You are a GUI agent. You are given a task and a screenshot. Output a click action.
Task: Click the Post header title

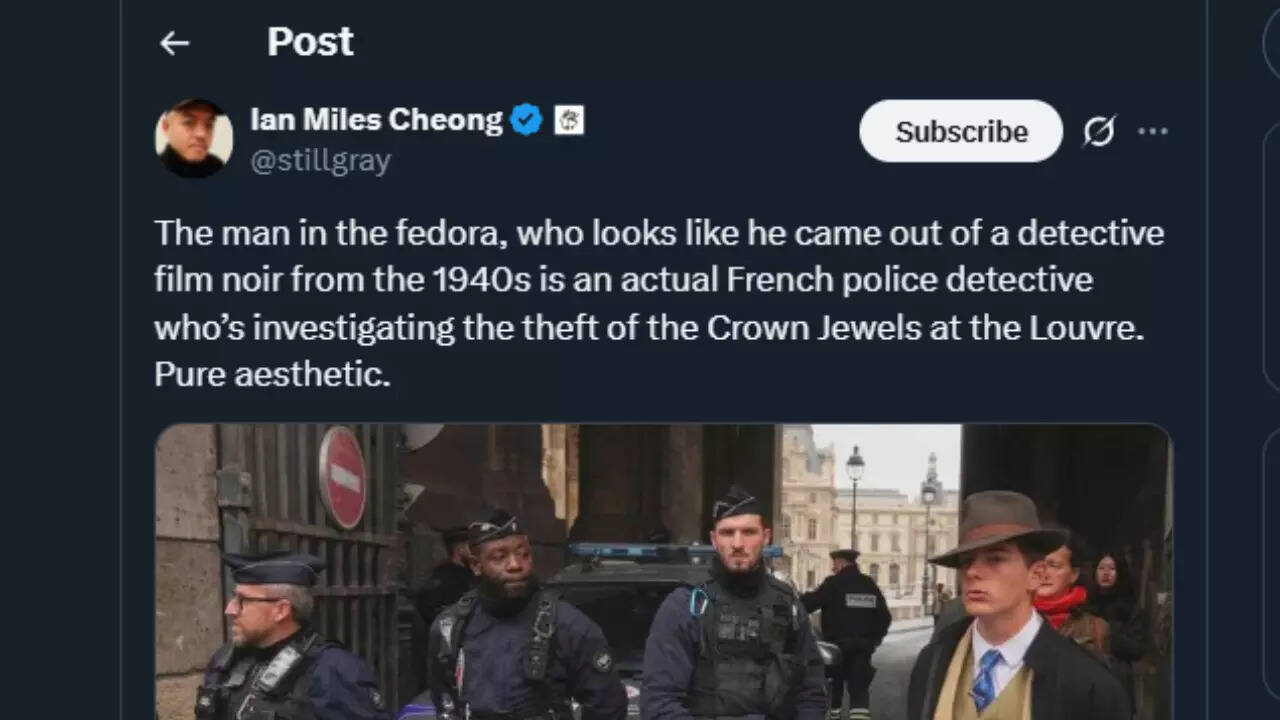tap(309, 42)
